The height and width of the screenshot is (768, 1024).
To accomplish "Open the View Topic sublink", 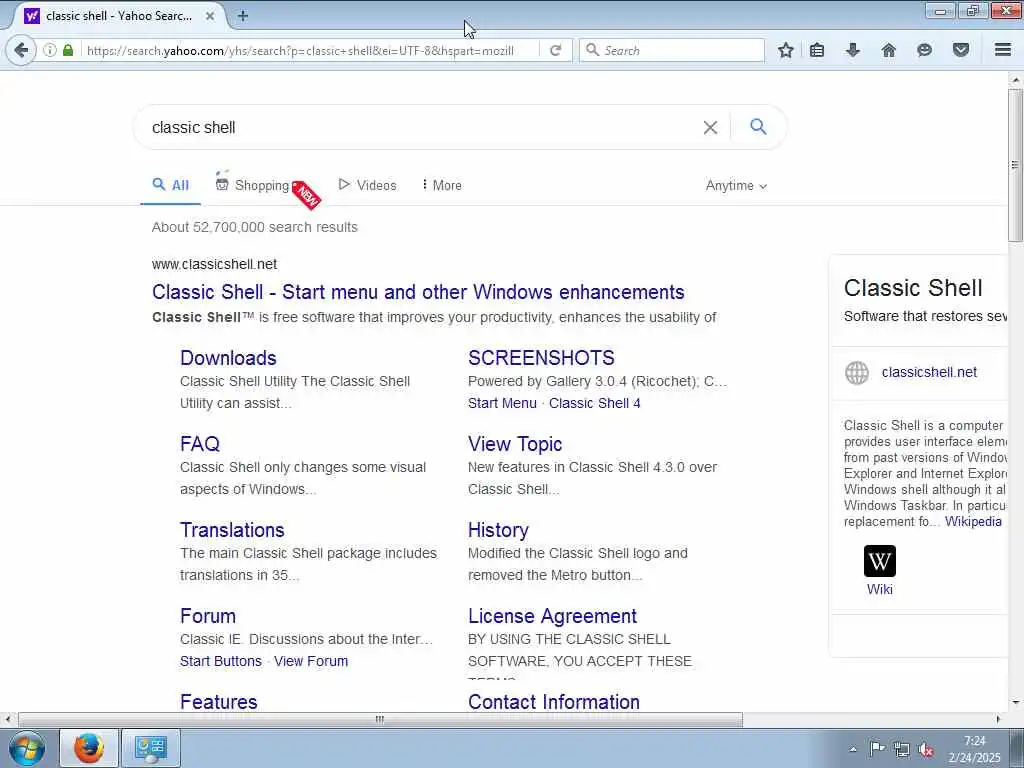I will pos(515,444).
